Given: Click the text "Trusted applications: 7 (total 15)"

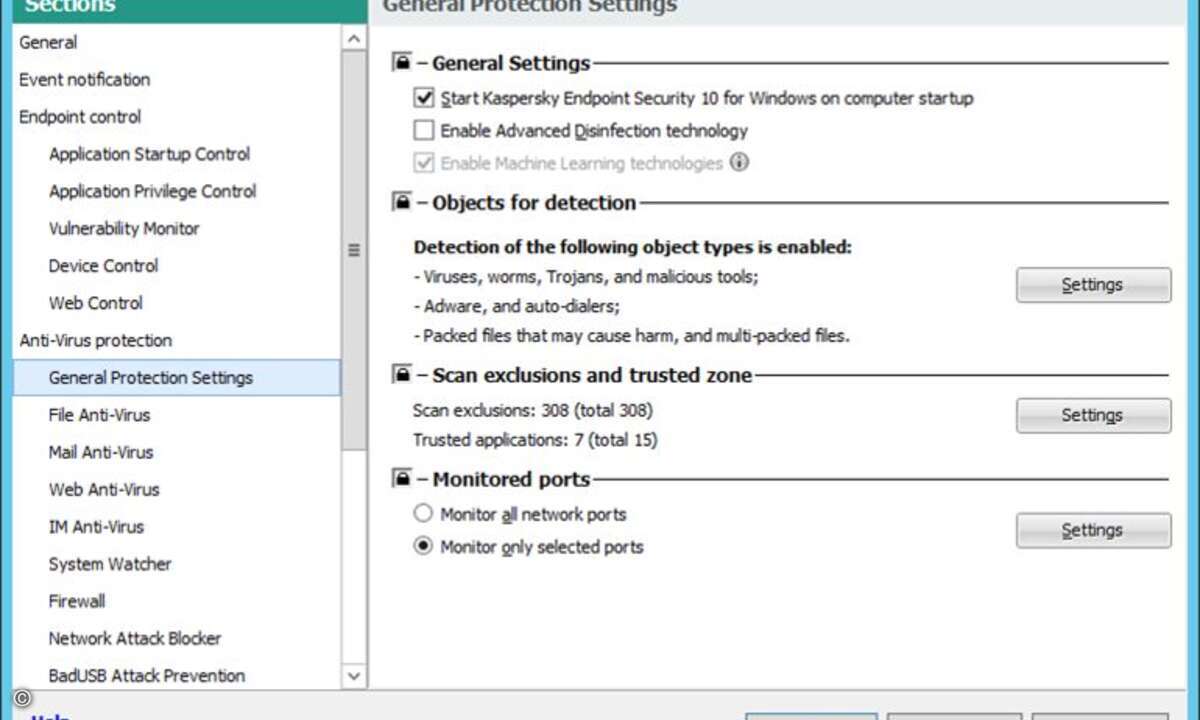Looking at the screenshot, I should pyautogui.click(x=535, y=440).
